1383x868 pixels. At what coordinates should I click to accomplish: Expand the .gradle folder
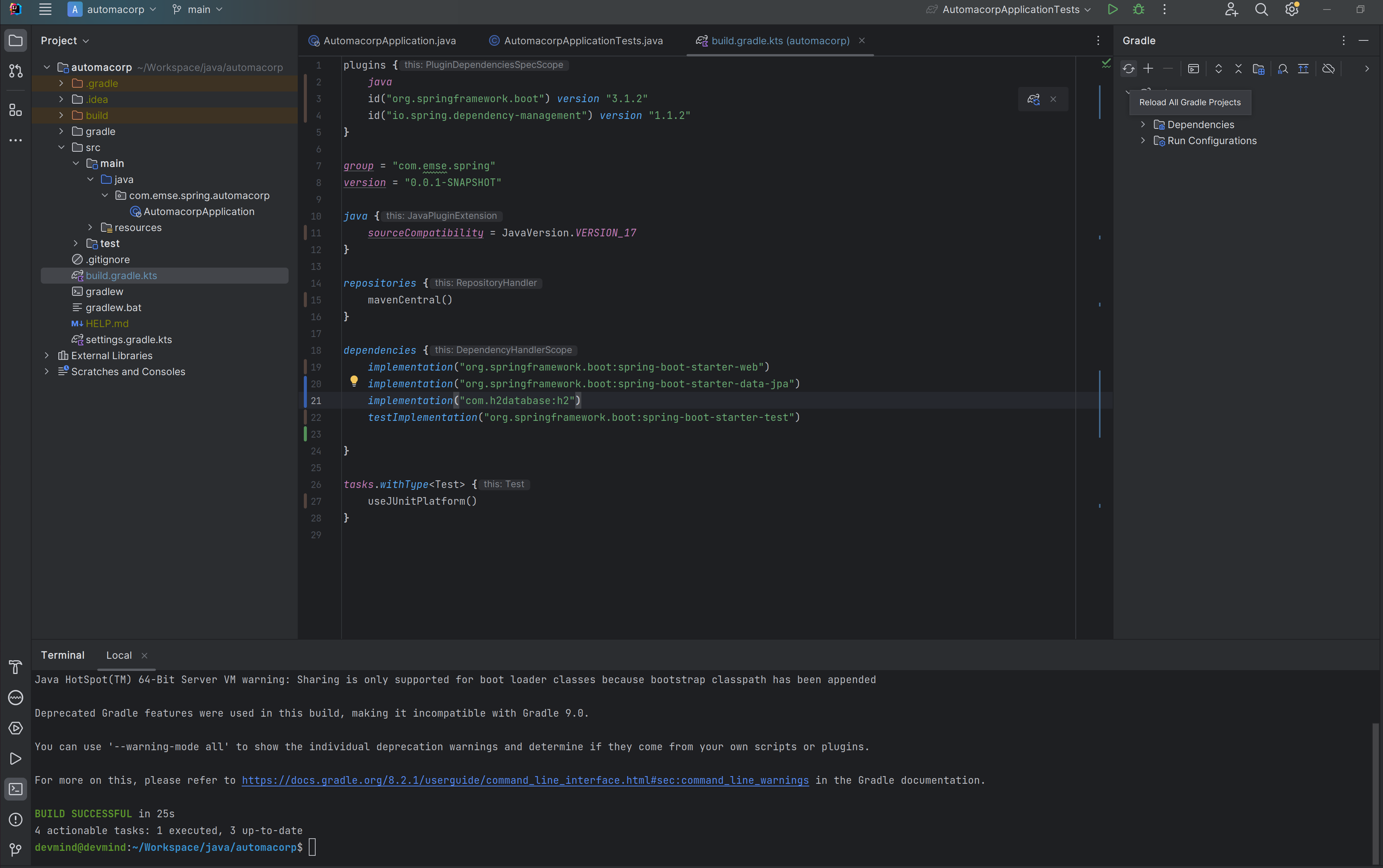tap(61, 83)
